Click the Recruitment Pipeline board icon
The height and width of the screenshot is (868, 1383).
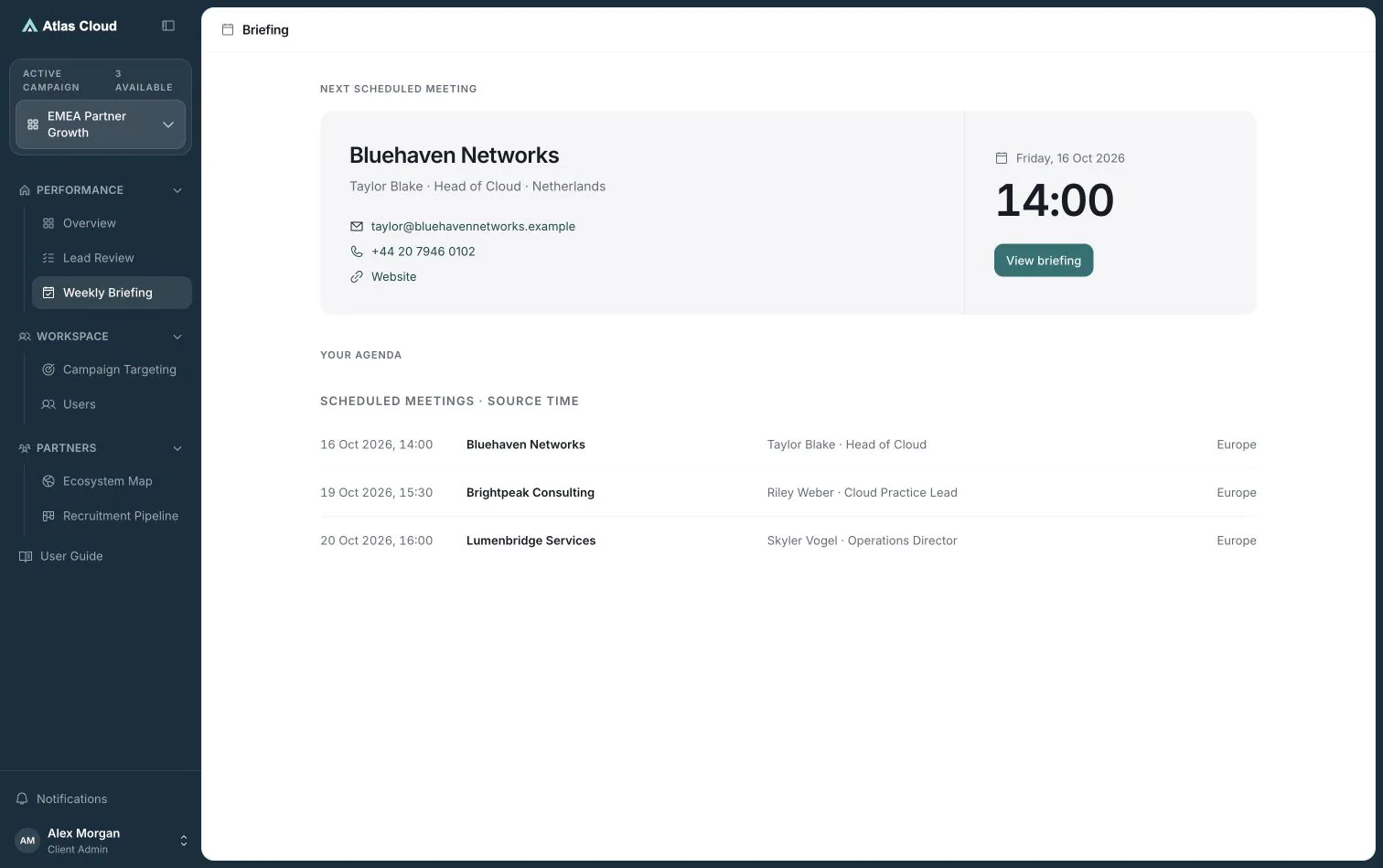48,516
